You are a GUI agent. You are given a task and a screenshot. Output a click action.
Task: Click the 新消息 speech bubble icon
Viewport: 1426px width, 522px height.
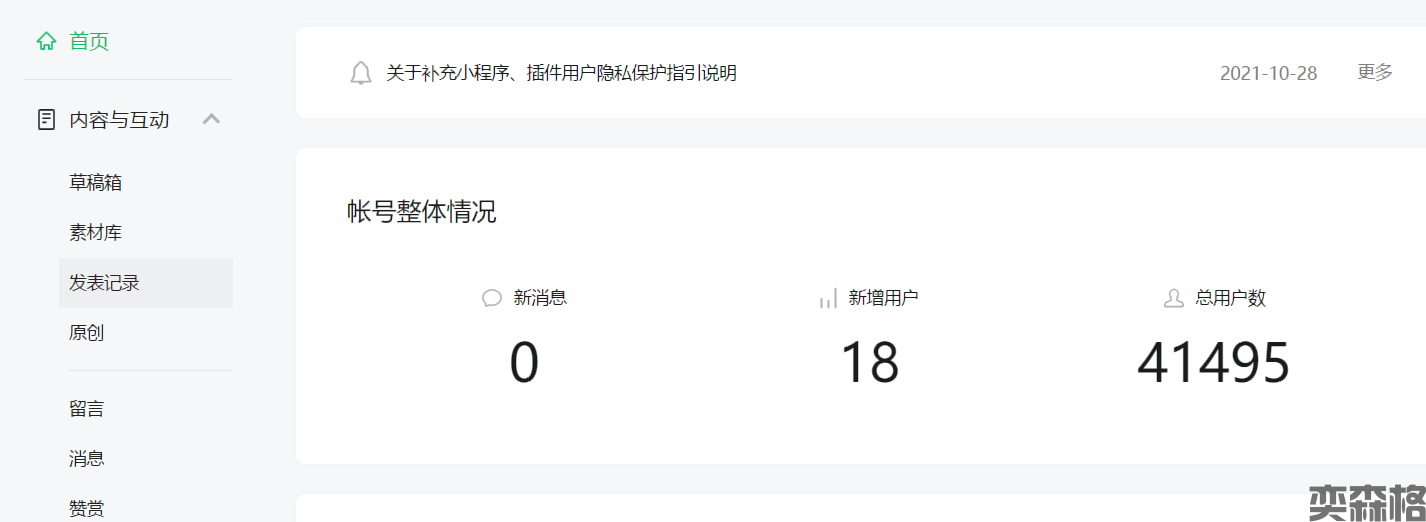491,298
